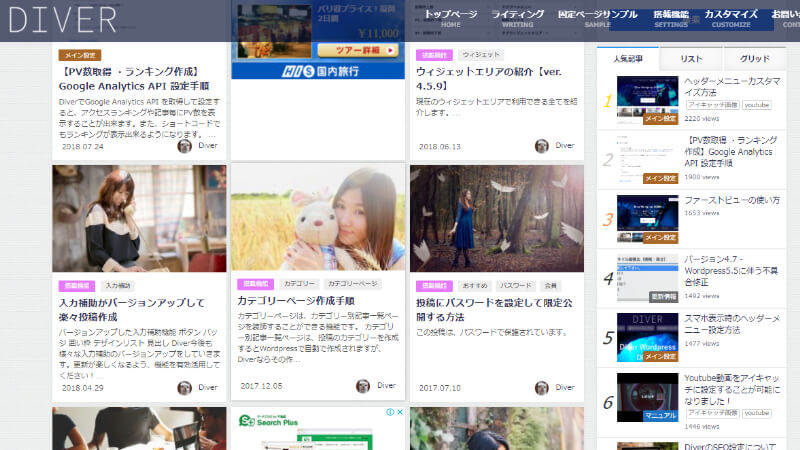Switch to the リスト sidebar tab
Viewport: 800px width, 450px height.
[691, 59]
